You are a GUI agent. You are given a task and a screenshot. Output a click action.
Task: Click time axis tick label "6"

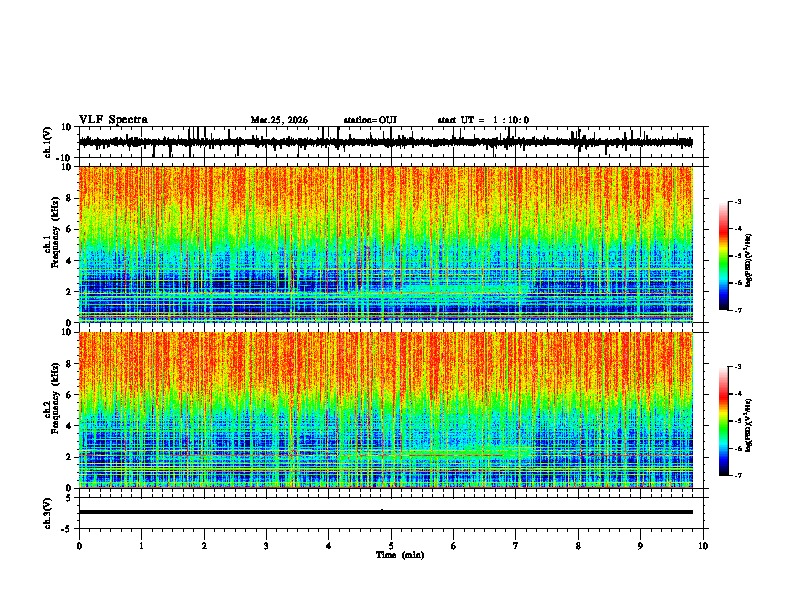pos(454,546)
